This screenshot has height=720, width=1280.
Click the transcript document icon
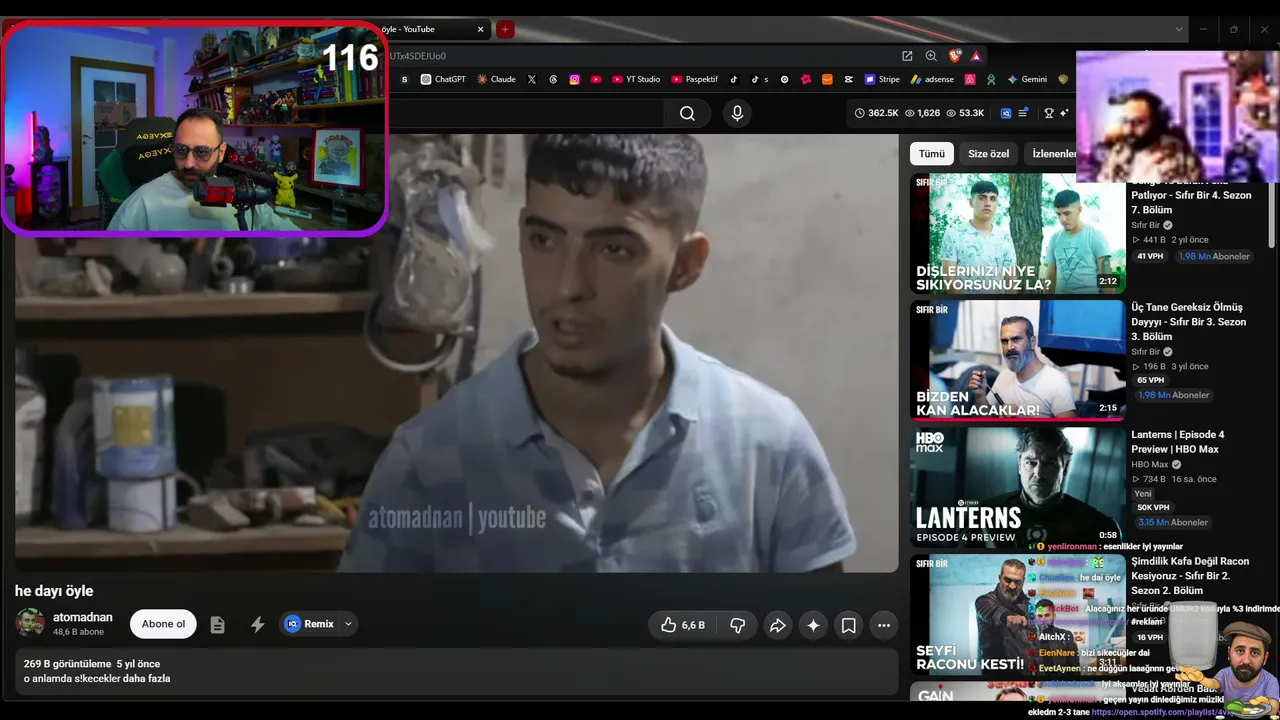coord(217,625)
